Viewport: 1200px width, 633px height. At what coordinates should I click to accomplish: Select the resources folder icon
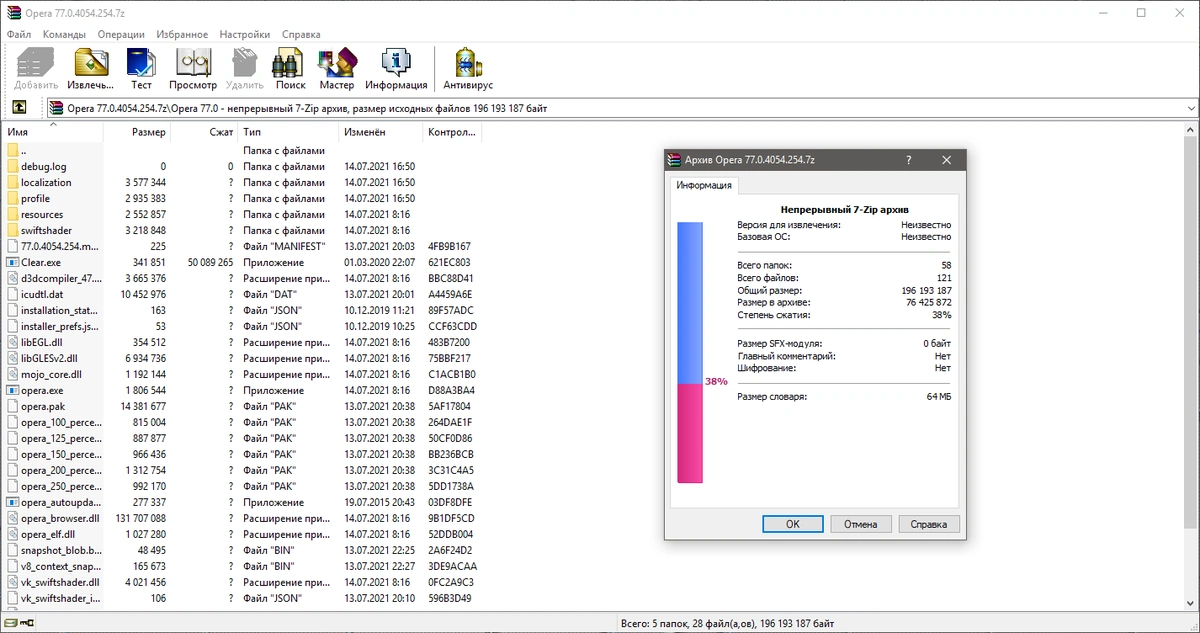point(12,214)
